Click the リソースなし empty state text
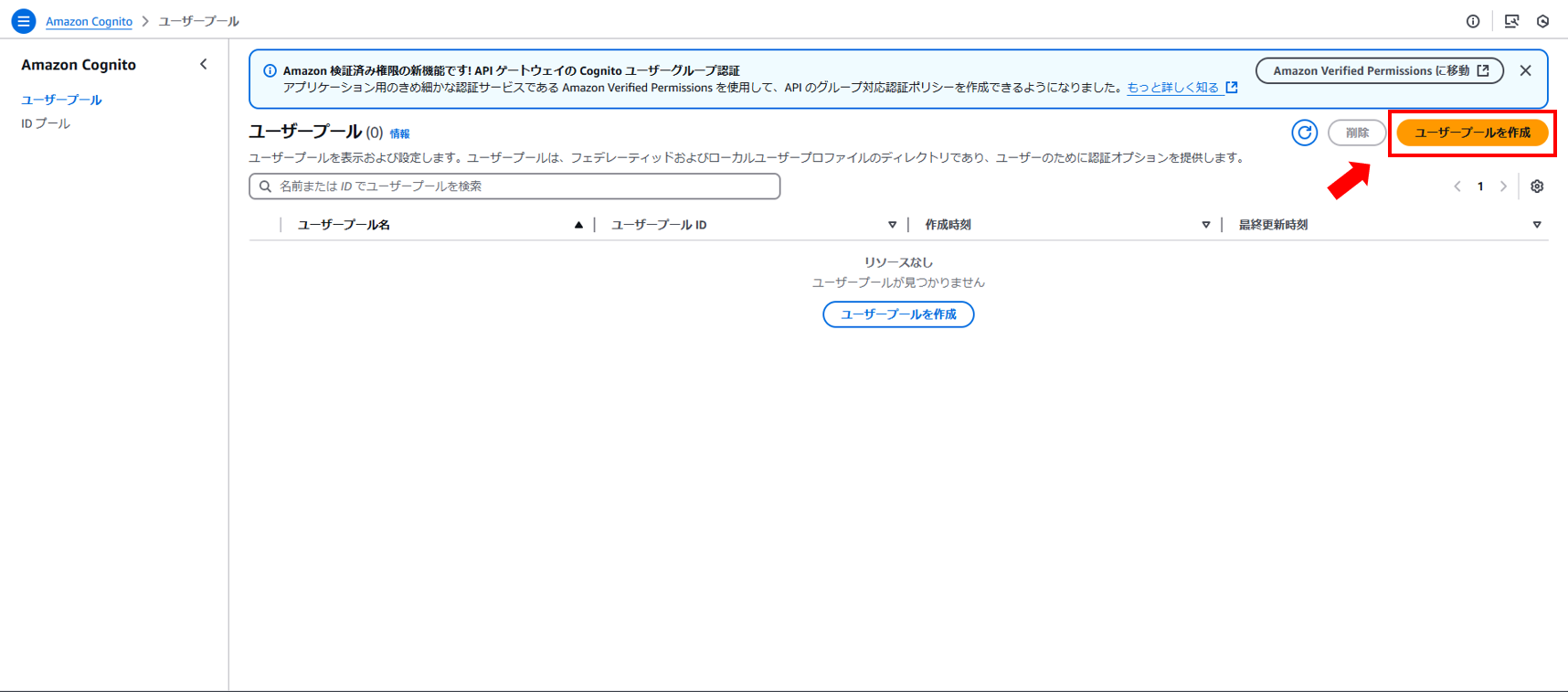 pos(898,262)
